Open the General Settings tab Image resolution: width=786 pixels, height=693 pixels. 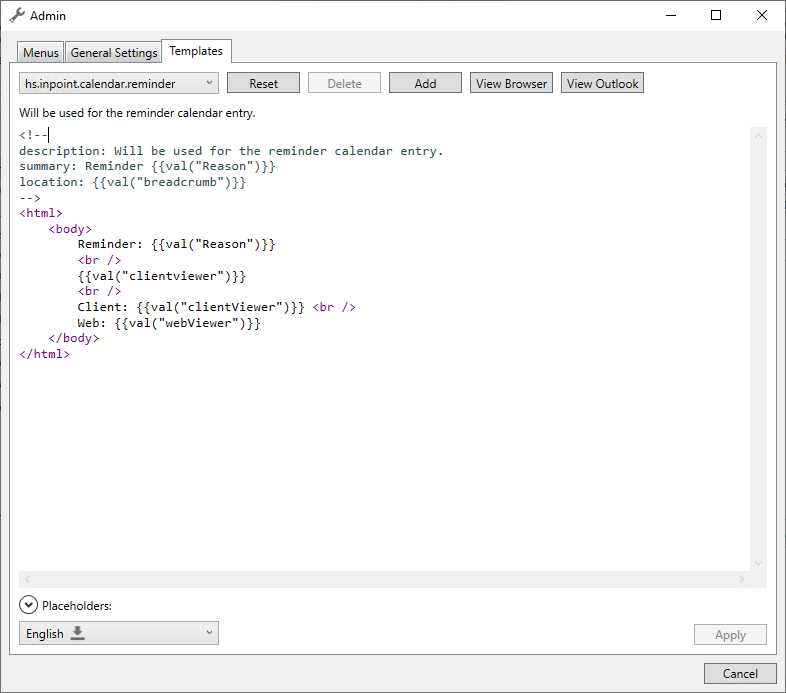coord(114,53)
